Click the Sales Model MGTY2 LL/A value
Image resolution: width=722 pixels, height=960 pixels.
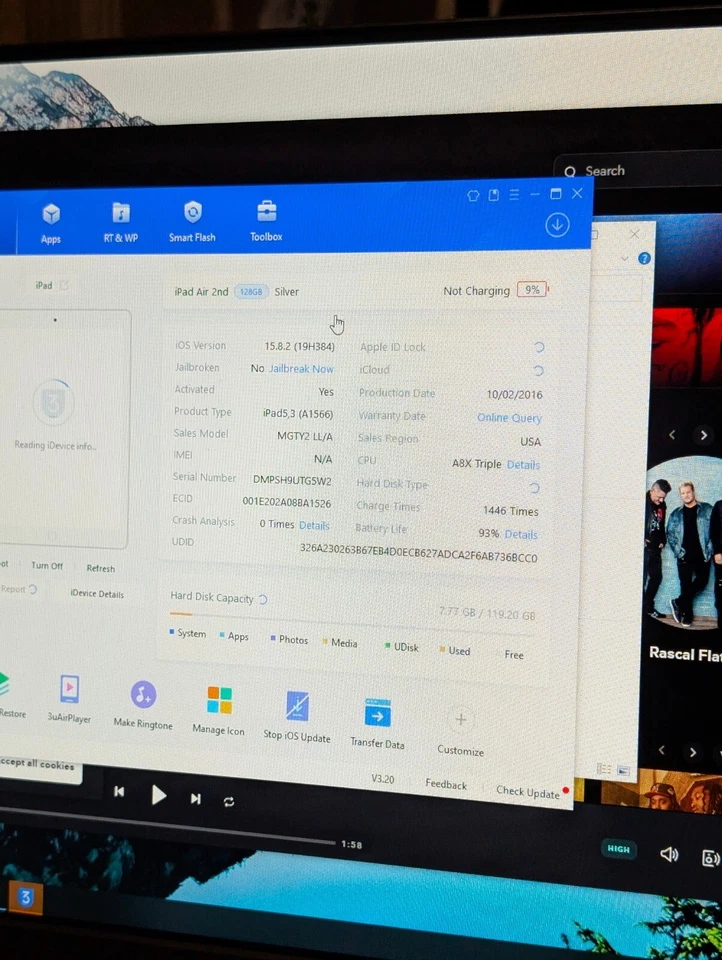click(x=305, y=436)
